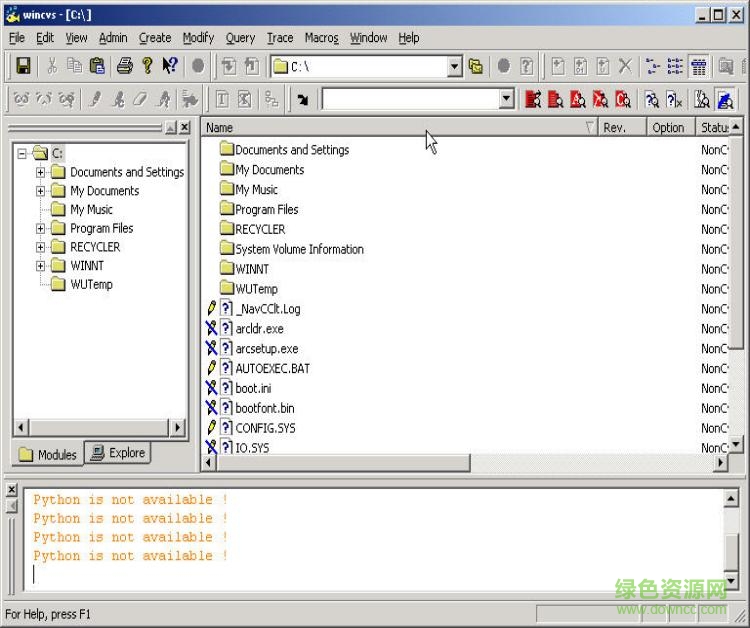The height and width of the screenshot is (628, 750).
Task: Click the context help arrow-question icon
Action: [x=170, y=66]
